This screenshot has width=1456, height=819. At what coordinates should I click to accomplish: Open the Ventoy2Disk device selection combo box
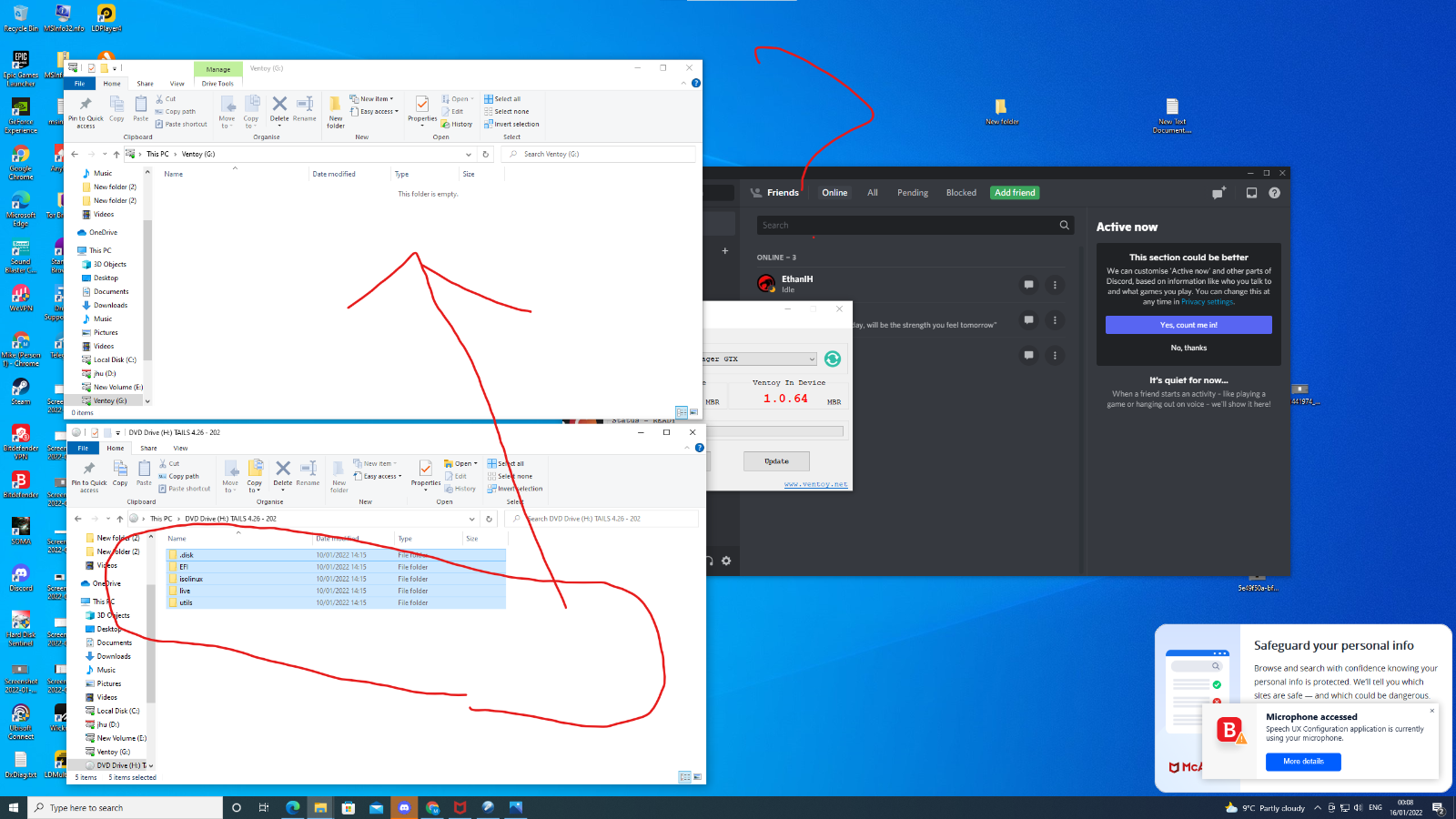tap(760, 359)
